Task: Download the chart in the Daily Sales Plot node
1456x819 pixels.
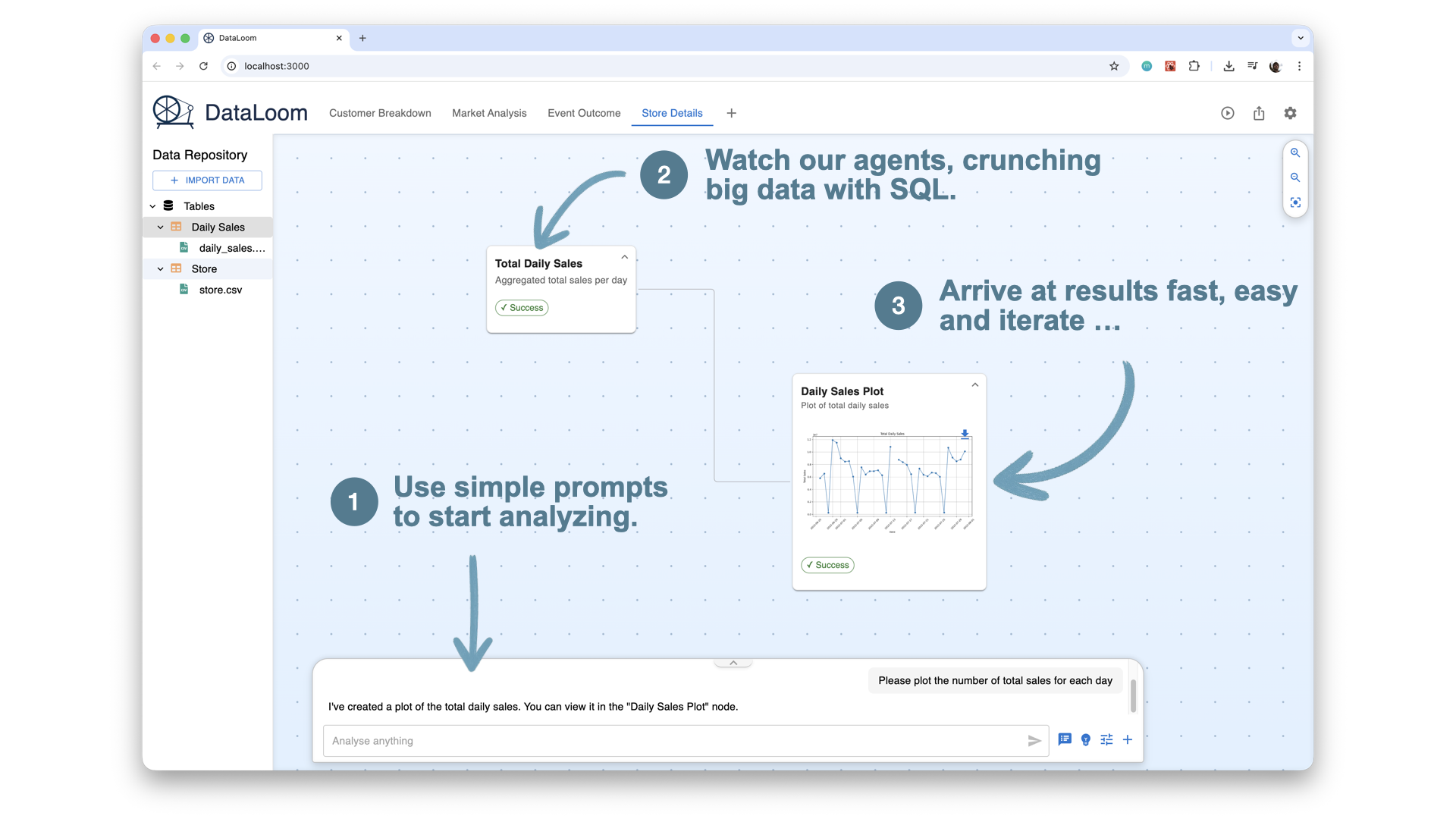Action: (965, 434)
